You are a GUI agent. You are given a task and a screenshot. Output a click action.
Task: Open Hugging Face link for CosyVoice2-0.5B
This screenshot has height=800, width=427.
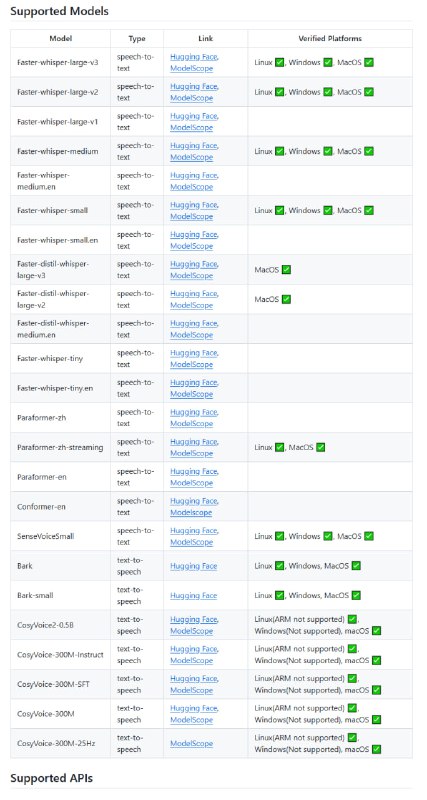pyautogui.click(x=194, y=619)
